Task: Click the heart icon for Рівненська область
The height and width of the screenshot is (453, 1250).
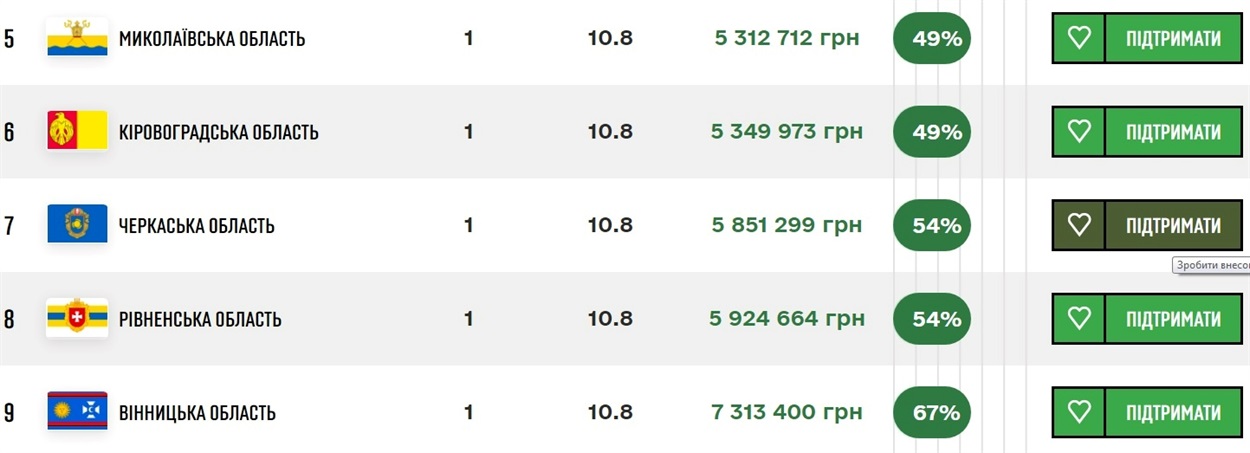Action: click(x=1078, y=319)
